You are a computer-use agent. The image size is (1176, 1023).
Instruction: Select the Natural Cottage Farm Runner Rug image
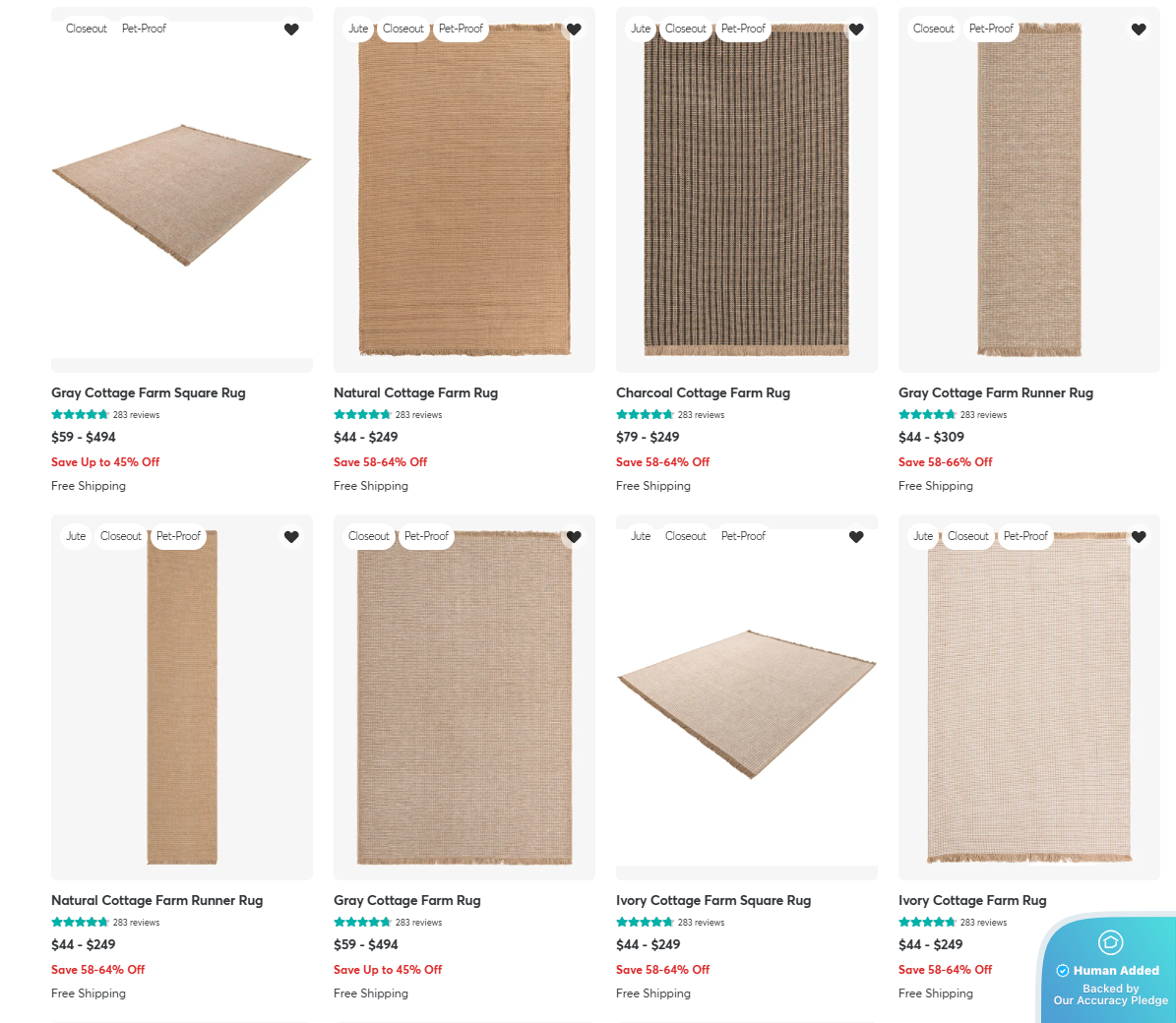point(182,700)
